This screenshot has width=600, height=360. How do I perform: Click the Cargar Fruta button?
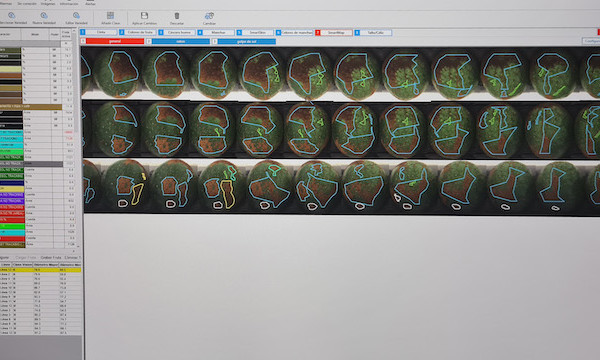tap(26, 257)
